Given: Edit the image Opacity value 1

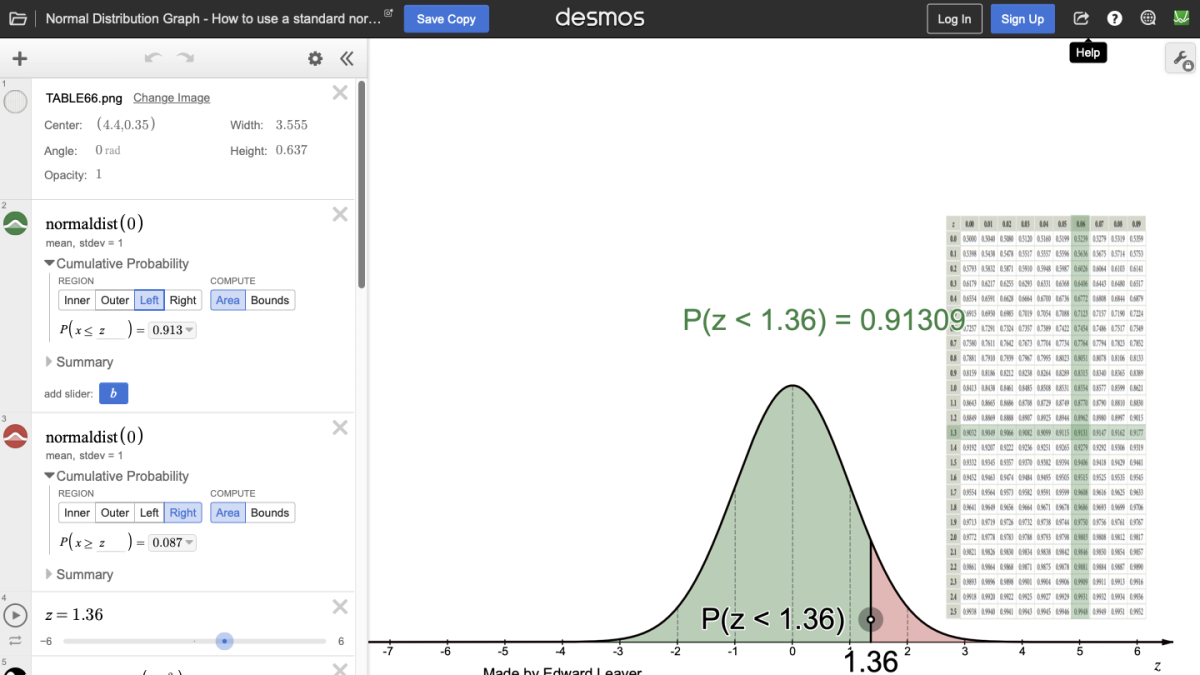Looking at the screenshot, I should [x=98, y=175].
